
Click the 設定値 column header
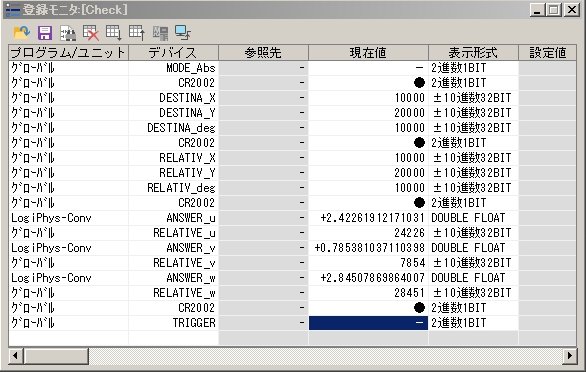click(x=548, y=53)
